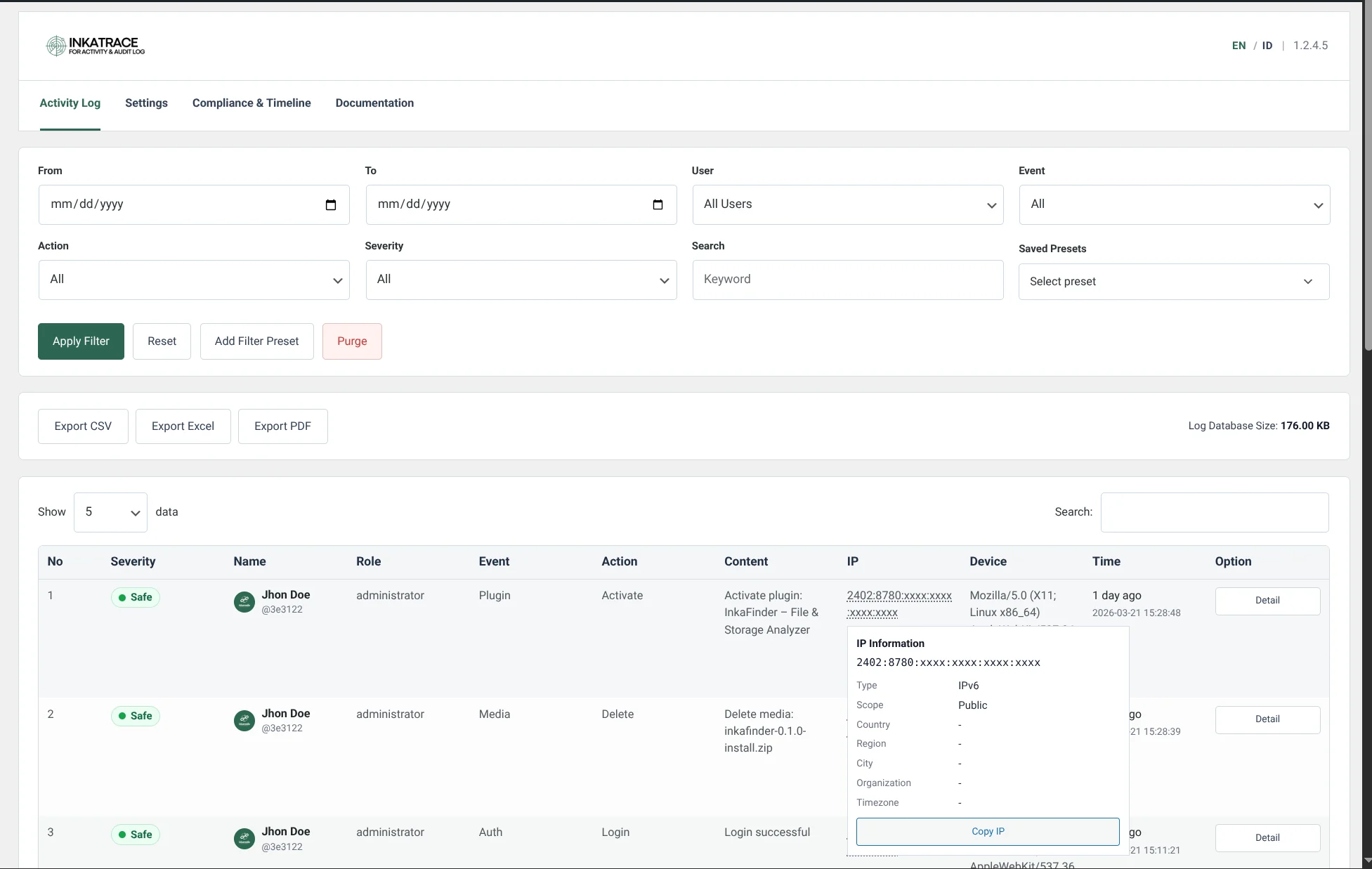Click Jhon Doe avatar in Media Delete row
1372x869 pixels.
(x=244, y=721)
